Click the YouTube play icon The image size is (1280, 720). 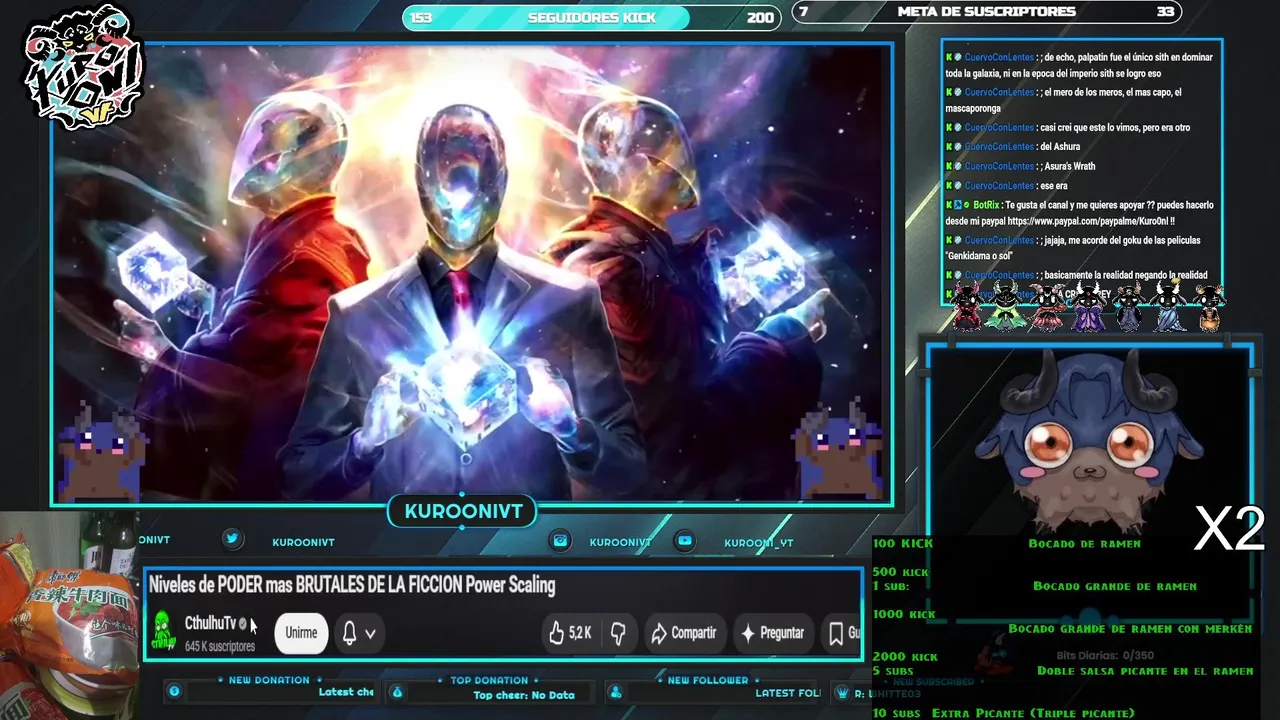685,540
